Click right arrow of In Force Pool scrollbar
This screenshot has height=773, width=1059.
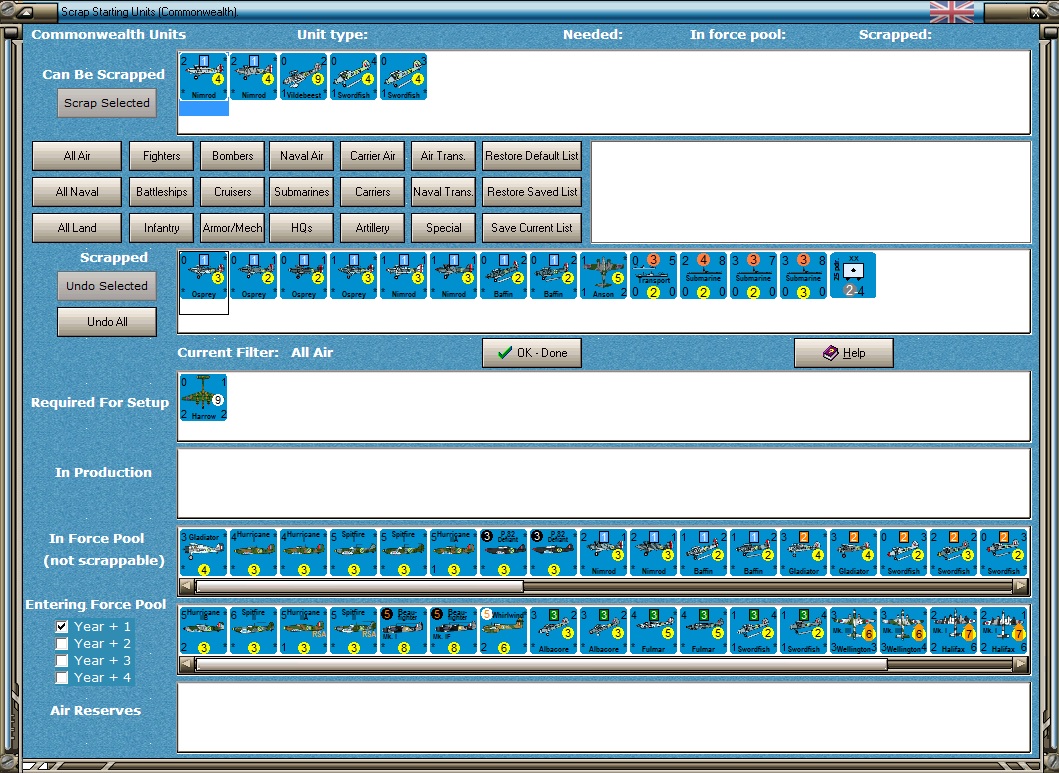tap(1021, 587)
